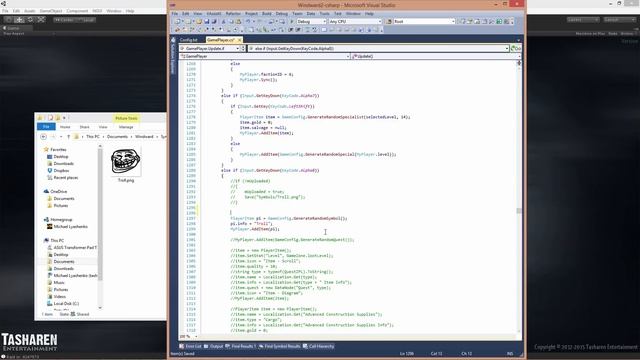
Task: Open the Find Symbol Results panel tab
Action: click(x=280, y=346)
